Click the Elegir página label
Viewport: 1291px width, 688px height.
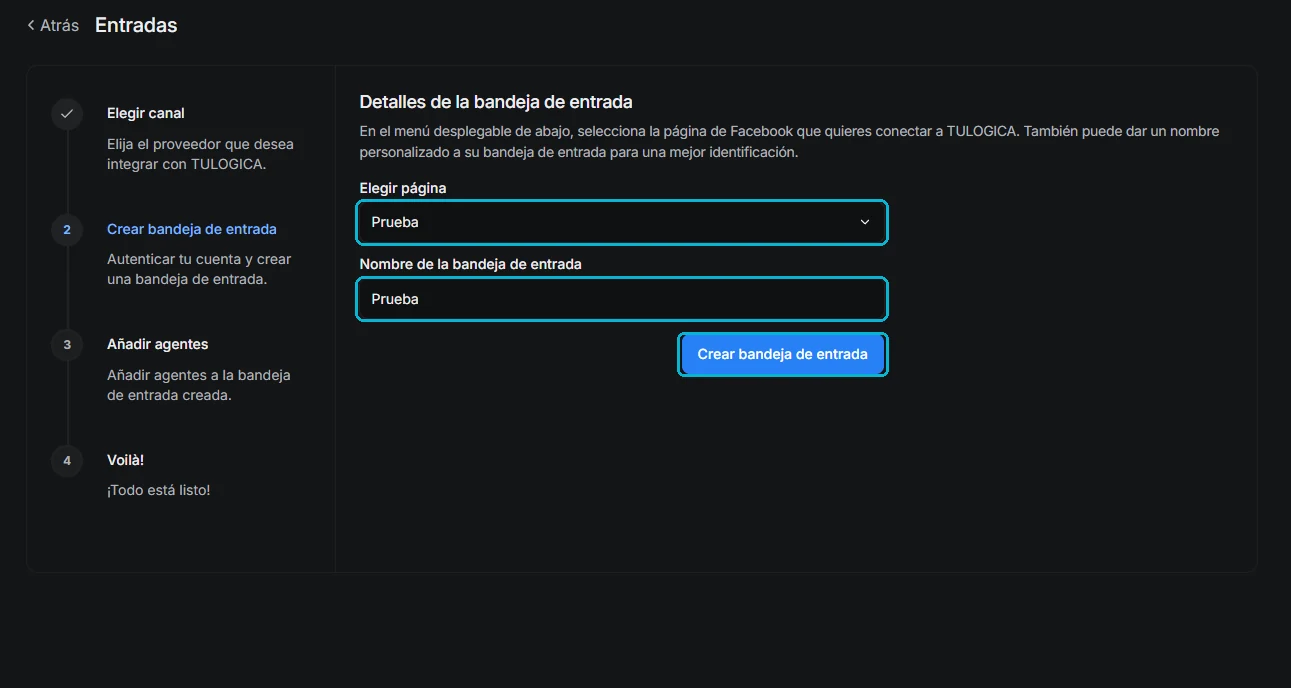[x=403, y=188]
